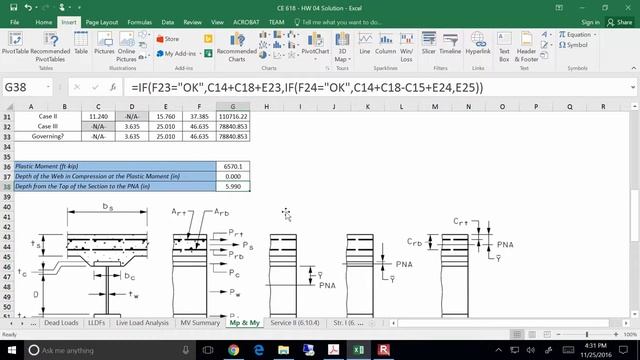Insert Header & Footer
This screenshot has height=360, width=640.
tap(526, 47)
